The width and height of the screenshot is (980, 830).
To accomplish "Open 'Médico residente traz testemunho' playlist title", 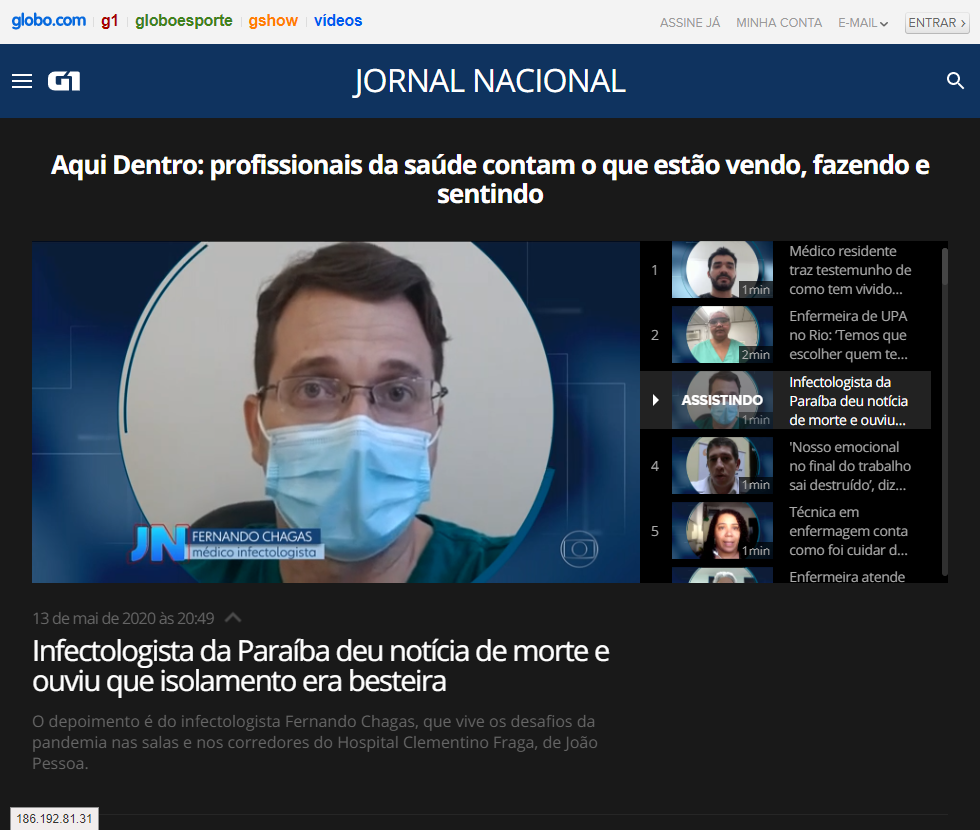I will coord(850,270).
